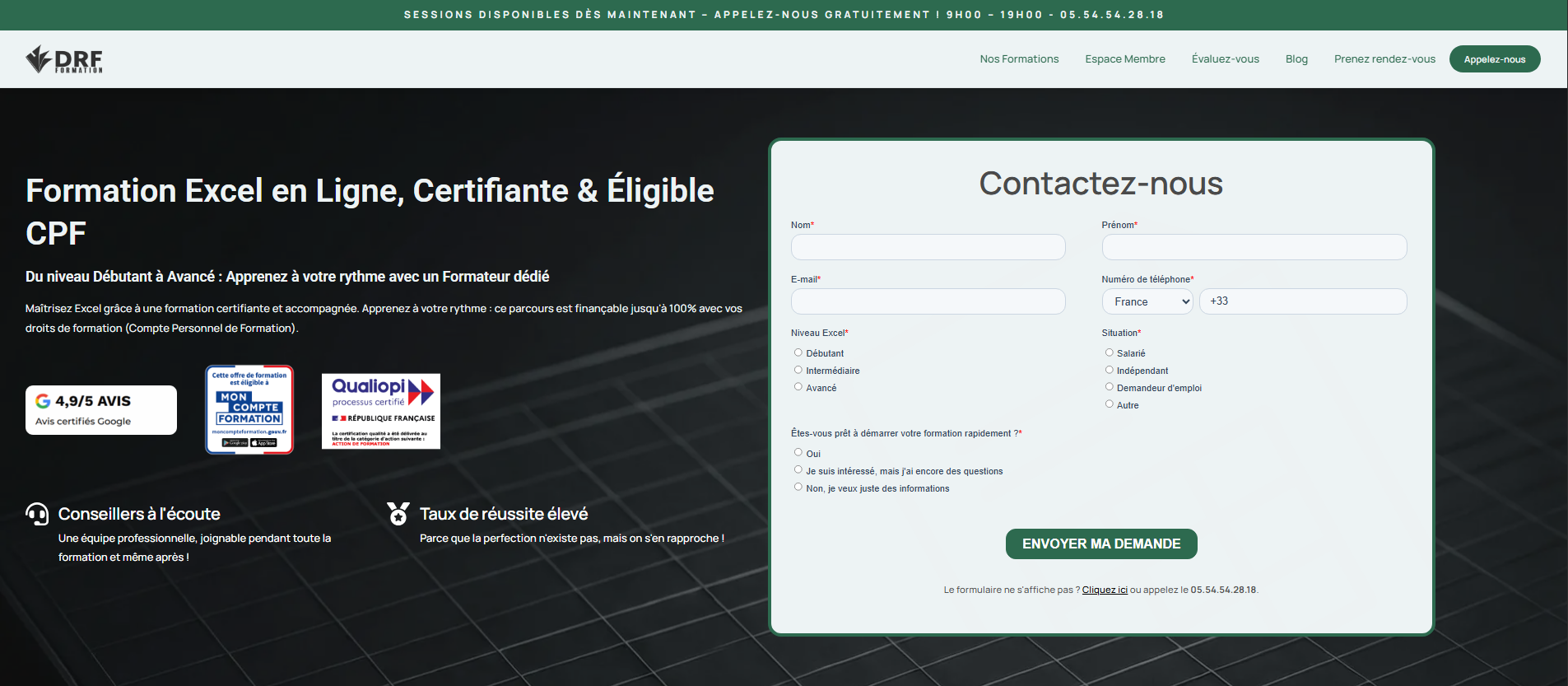Select Oui to start training quickly
Image resolution: width=1568 pixels, height=686 pixels.
coord(798,452)
